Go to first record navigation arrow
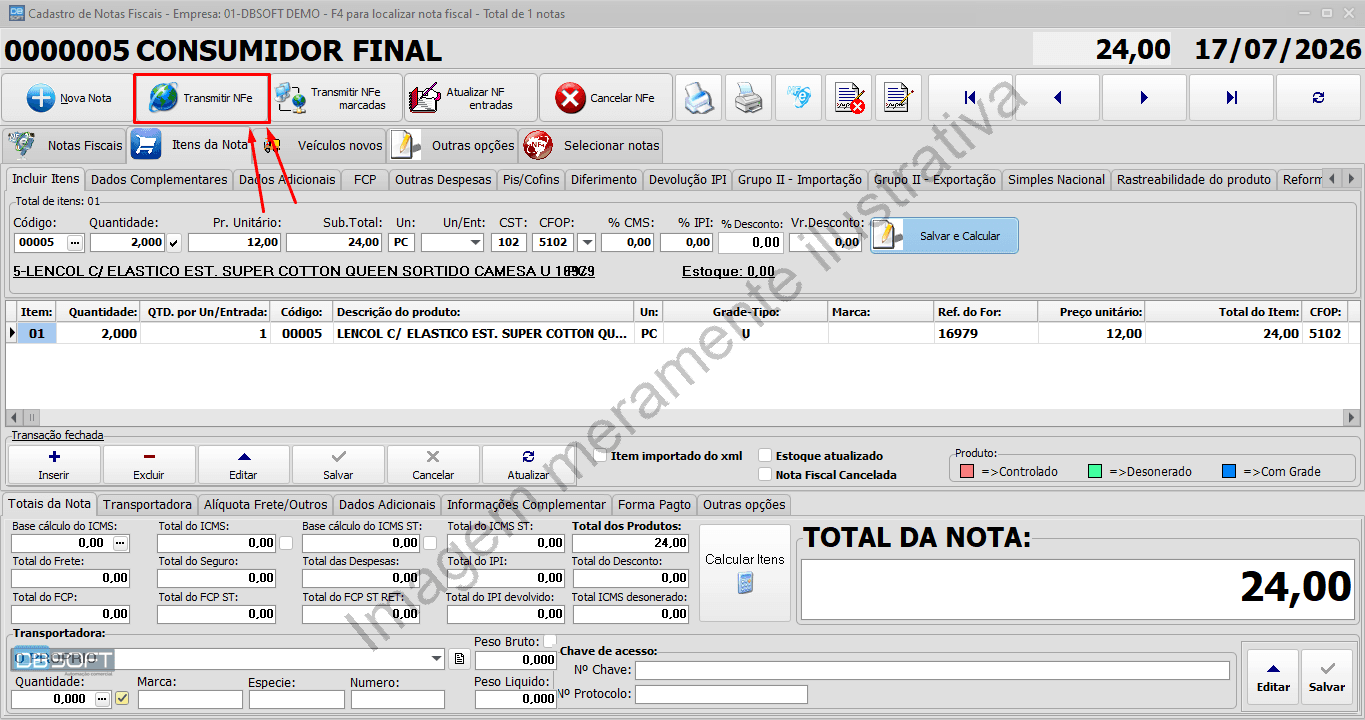This screenshot has width=1365, height=720. click(x=970, y=98)
